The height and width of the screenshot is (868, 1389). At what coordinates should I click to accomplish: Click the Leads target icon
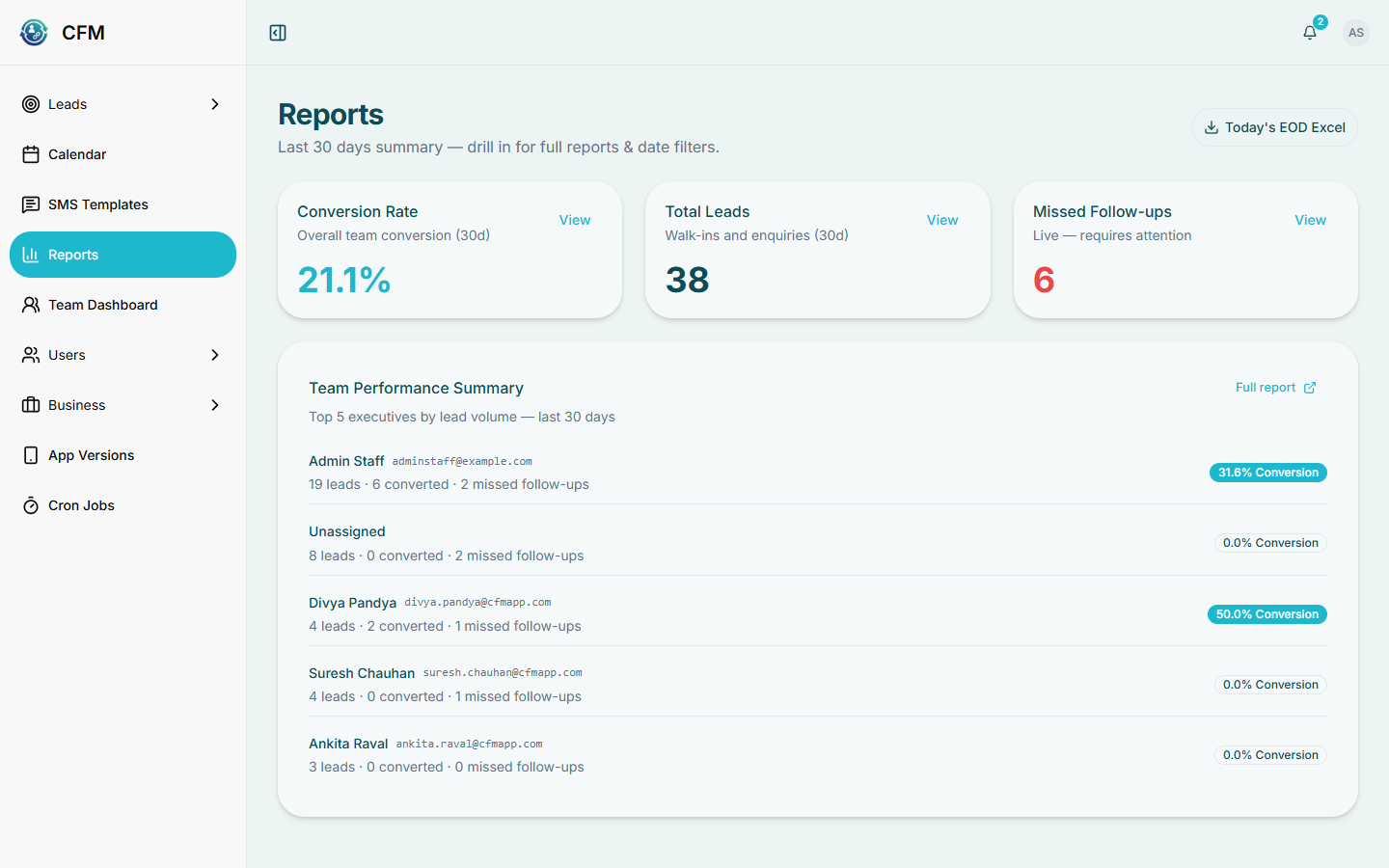click(31, 104)
